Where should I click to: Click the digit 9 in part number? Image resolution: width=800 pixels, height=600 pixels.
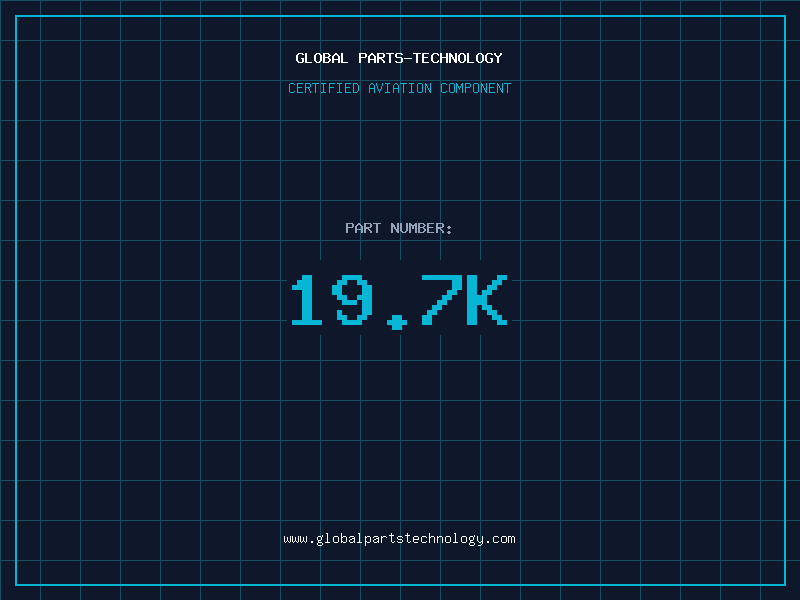(x=353, y=300)
